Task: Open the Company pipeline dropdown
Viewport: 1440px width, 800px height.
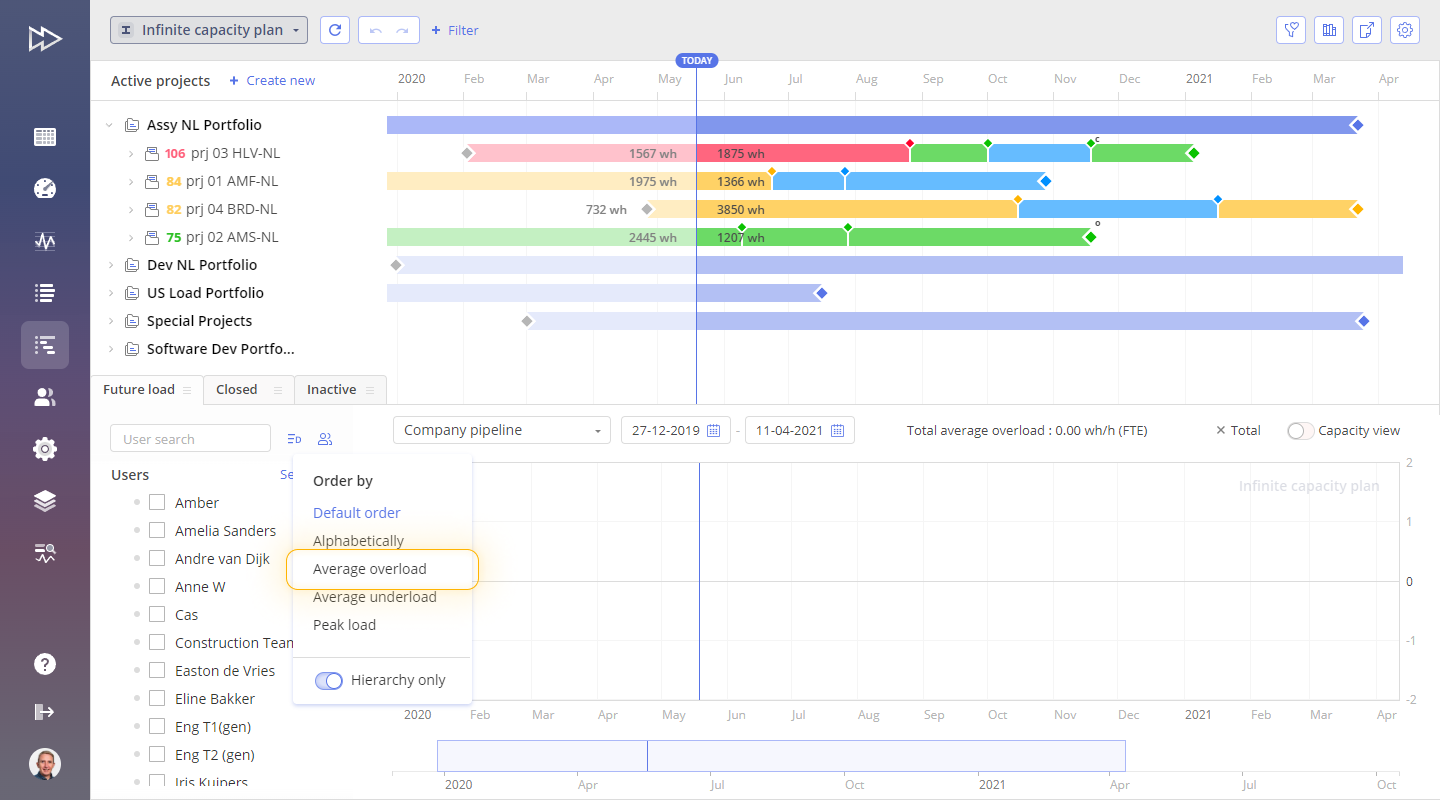Action: [x=502, y=430]
